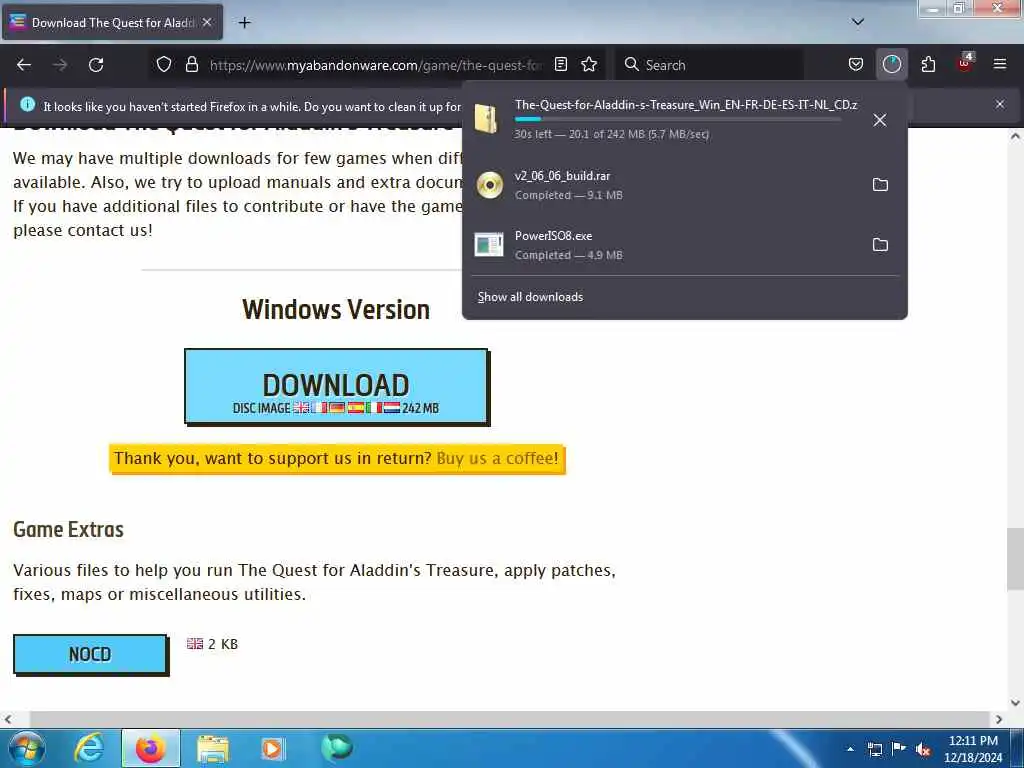1024x768 pixels.
Task: Click the vertical scrollbar thumb
Action: (x=1015, y=558)
